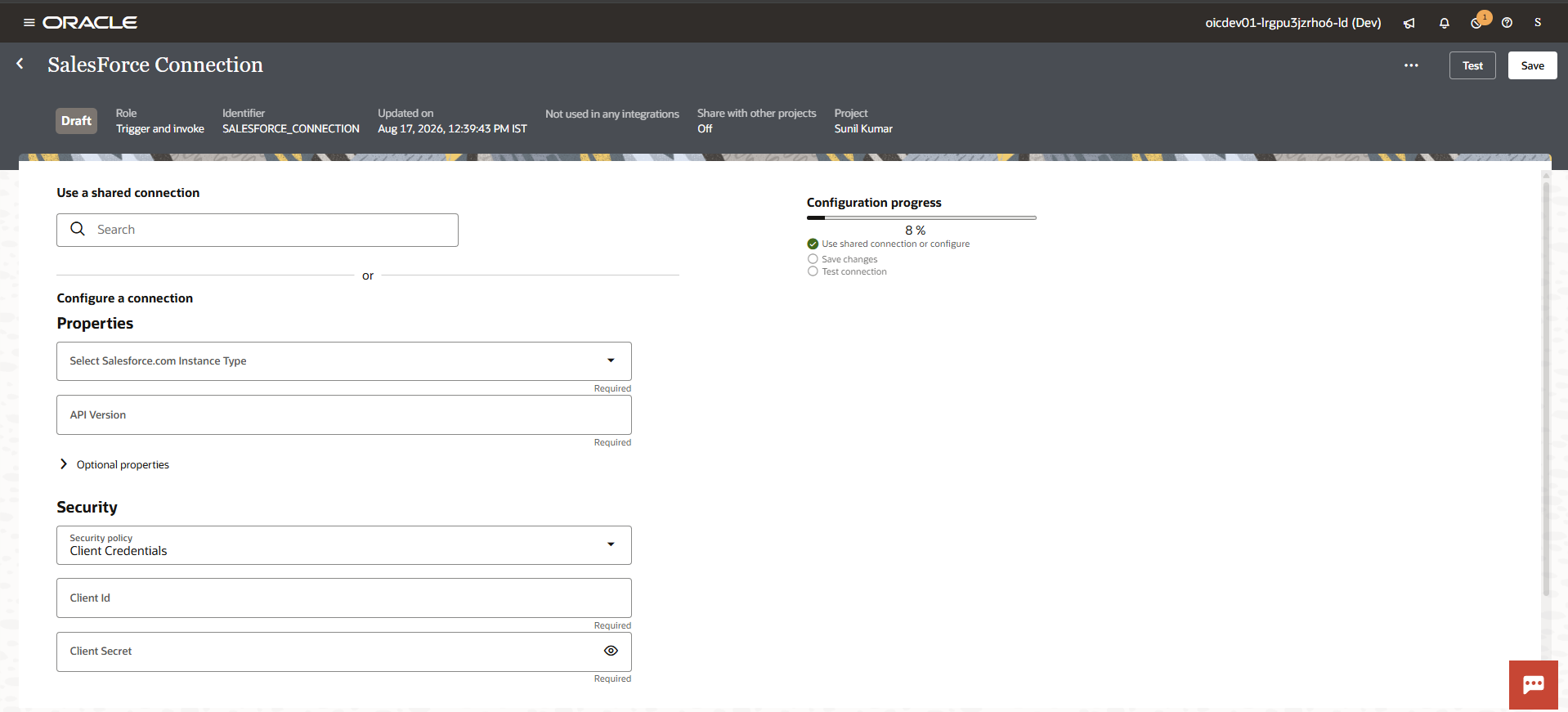Open the user profile S avatar
The image size is (1568, 712).
point(1538,23)
